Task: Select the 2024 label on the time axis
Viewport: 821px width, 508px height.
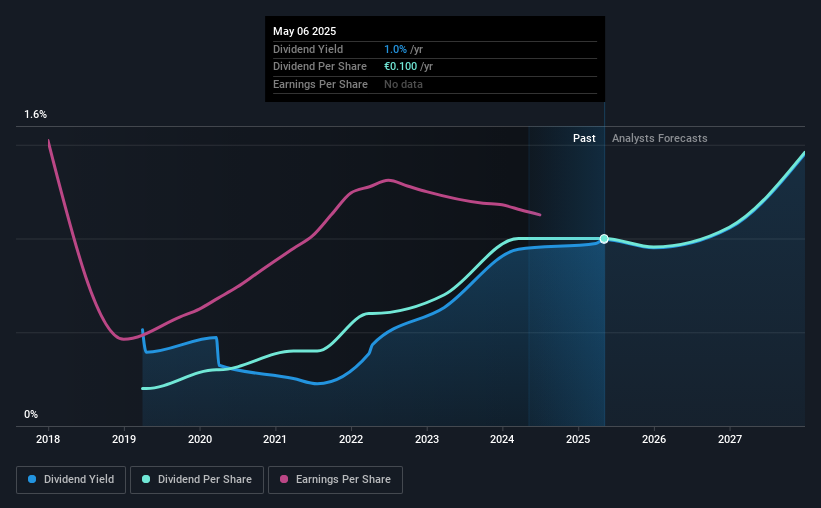Action: coord(502,439)
